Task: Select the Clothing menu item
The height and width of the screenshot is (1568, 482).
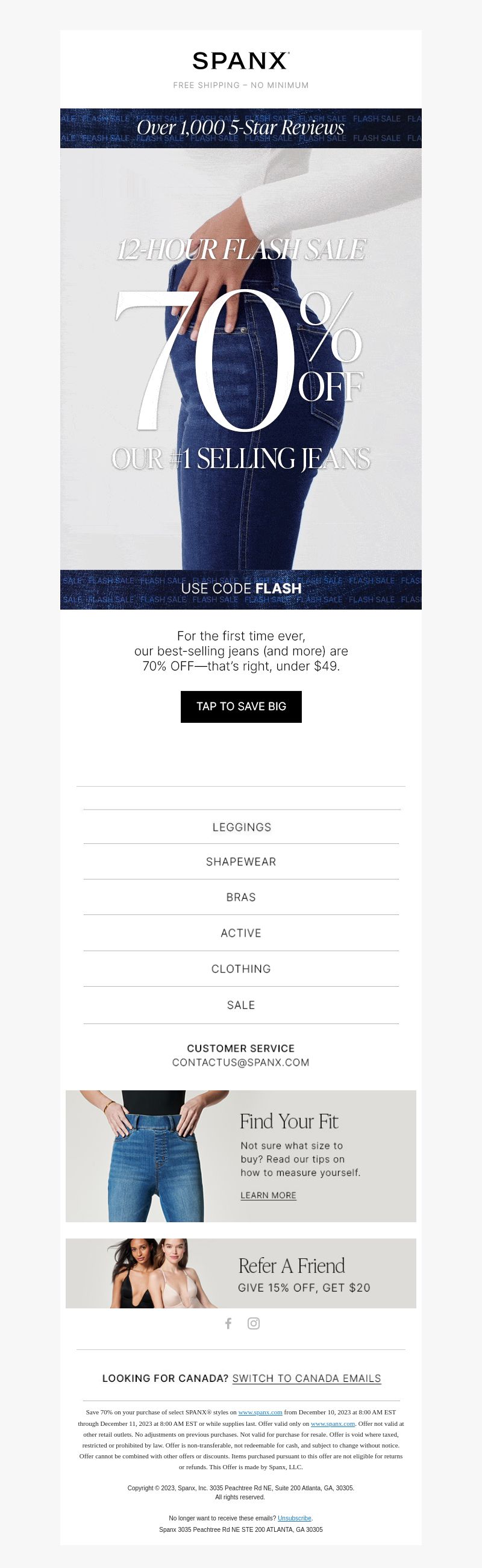Action: click(x=241, y=969)
